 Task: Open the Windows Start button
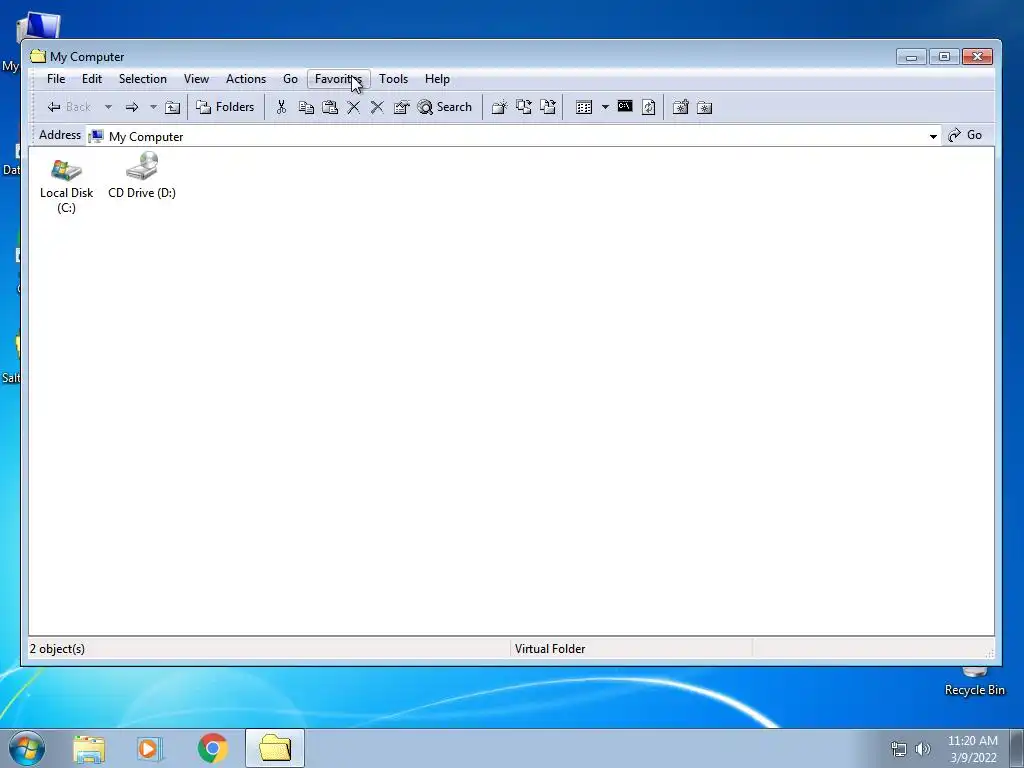pyautogui.click(x=27, y=748)
